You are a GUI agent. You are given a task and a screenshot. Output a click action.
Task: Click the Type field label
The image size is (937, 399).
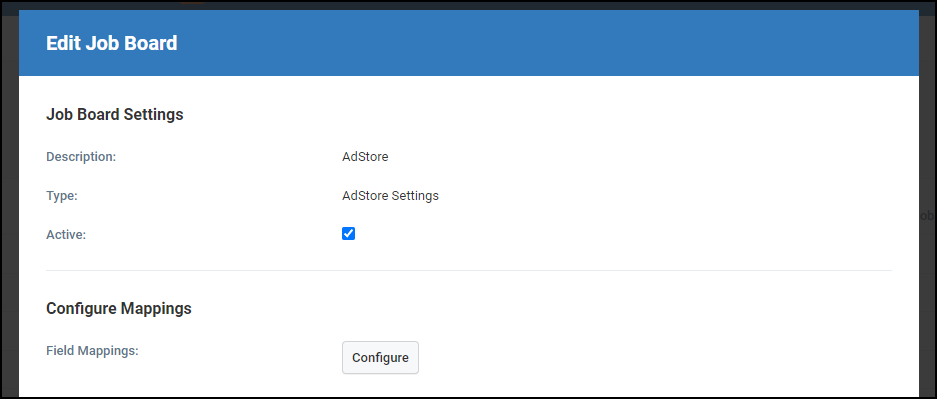(x=62, y=195)
